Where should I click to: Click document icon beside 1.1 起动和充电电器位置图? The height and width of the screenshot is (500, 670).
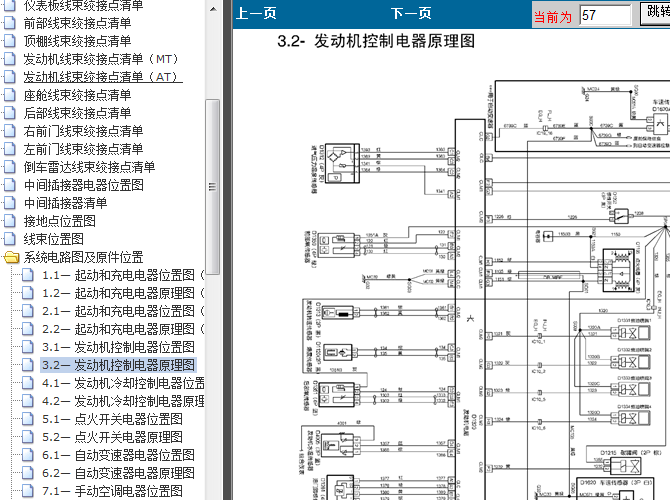27,275
